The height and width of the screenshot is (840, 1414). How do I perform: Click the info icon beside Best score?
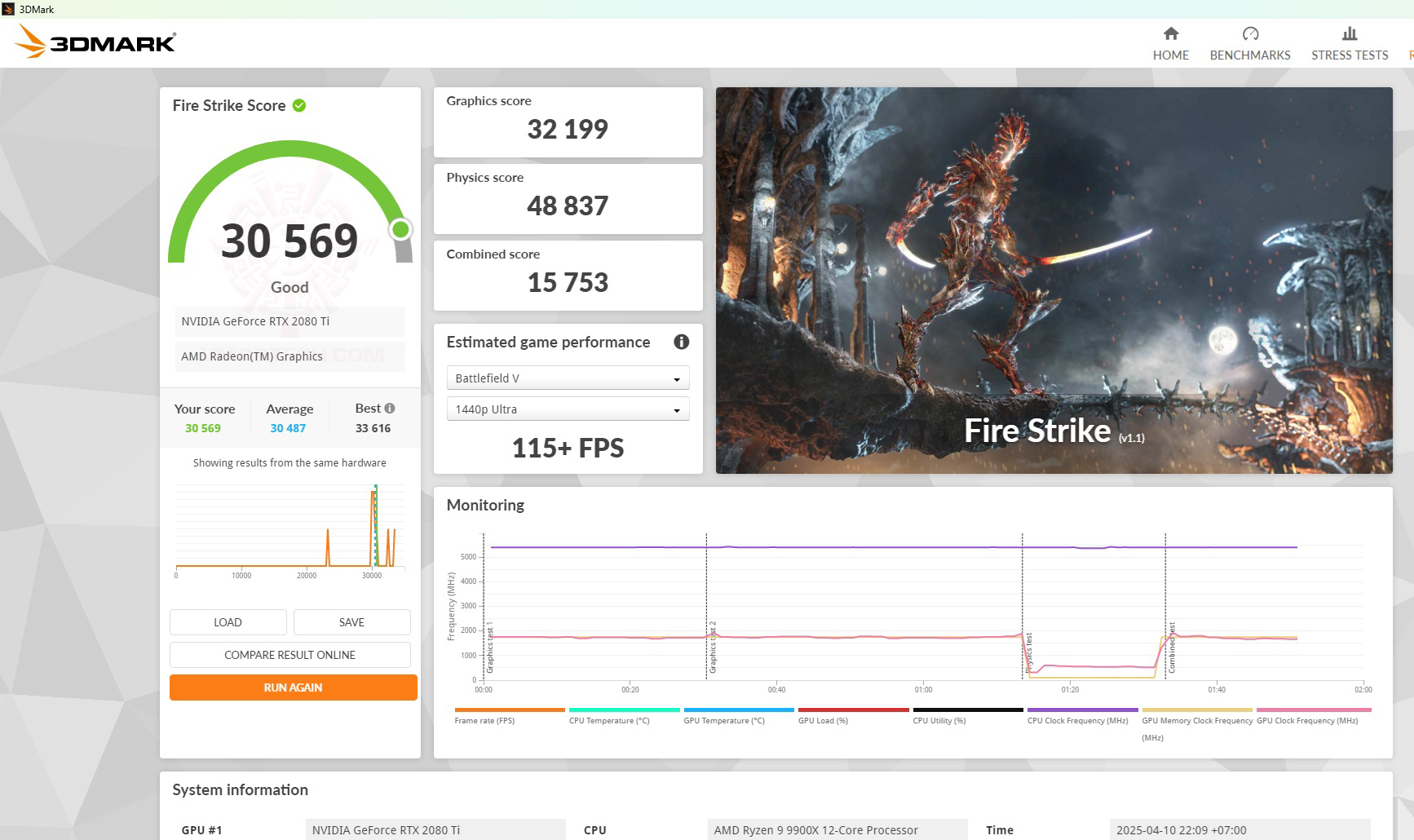click(389, 408)
